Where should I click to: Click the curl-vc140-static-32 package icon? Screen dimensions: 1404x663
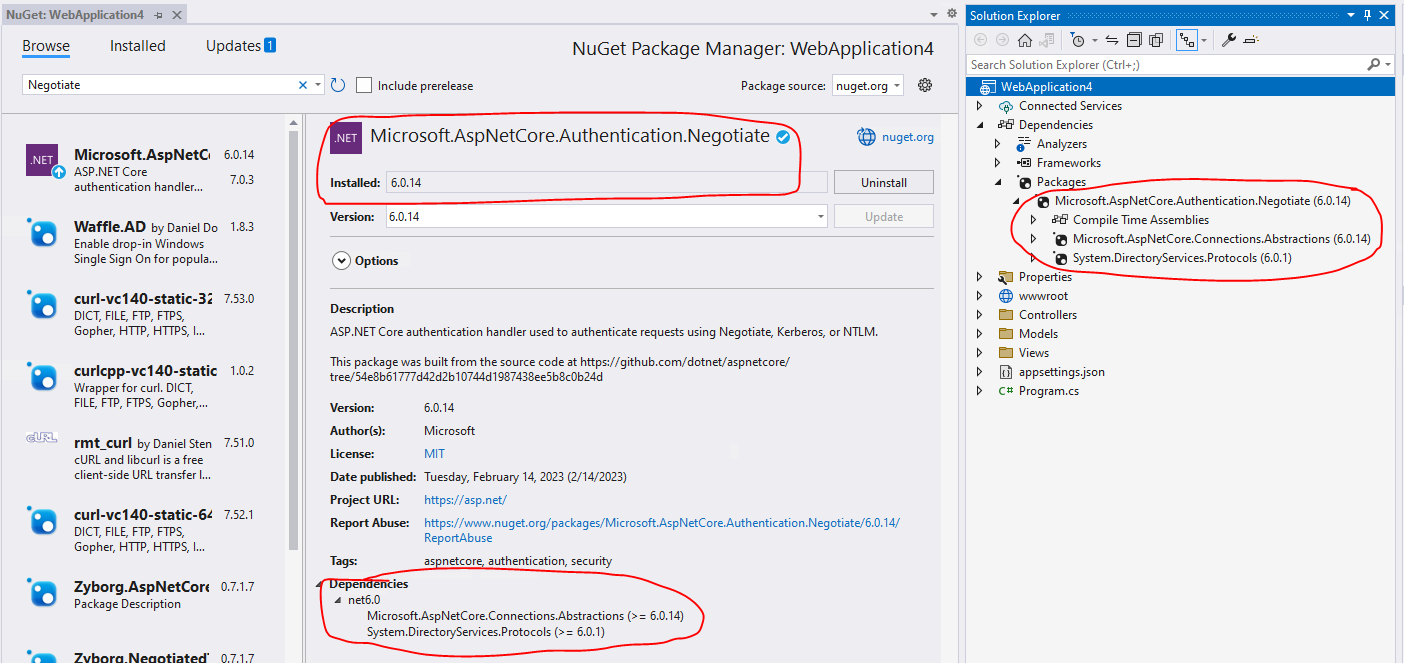[43, 305]
